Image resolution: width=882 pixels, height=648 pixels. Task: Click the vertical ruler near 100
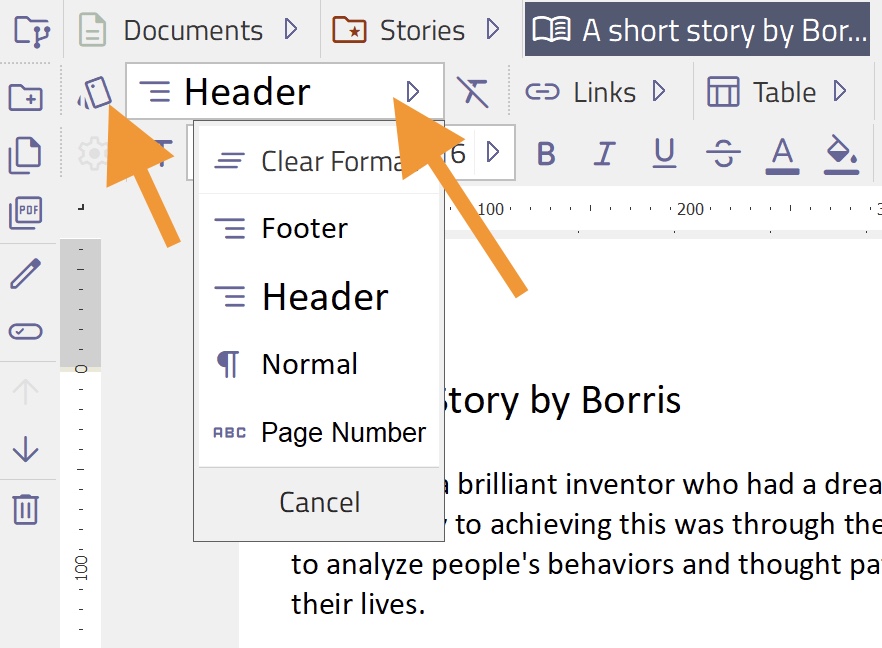(x=81, y=568)
